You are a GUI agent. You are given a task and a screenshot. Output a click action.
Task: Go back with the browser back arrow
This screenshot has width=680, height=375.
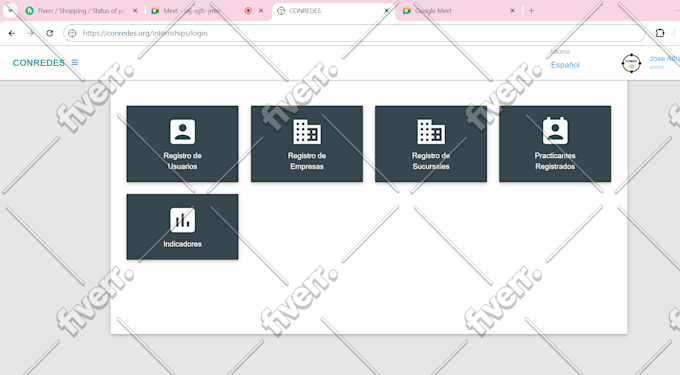(12, 33)
